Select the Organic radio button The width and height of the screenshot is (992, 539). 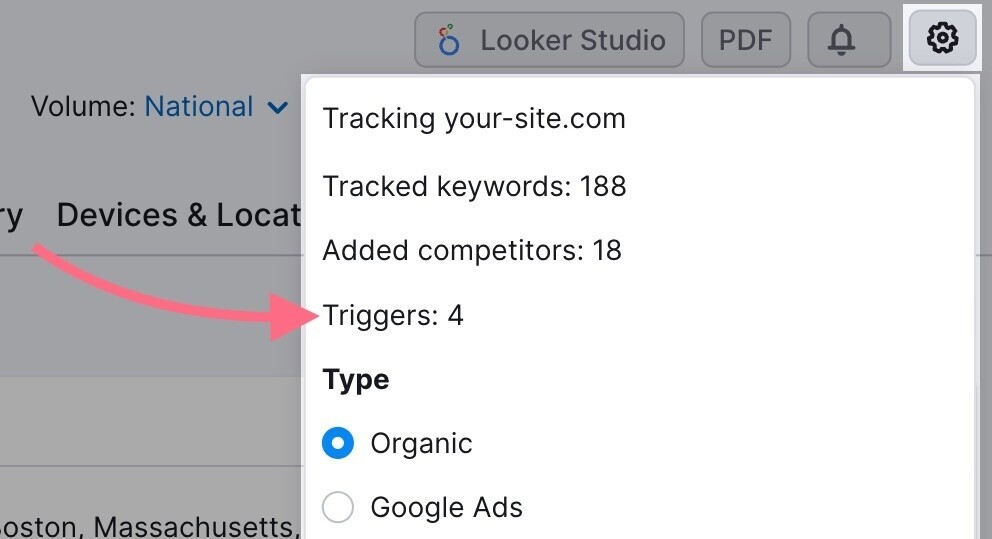338,443
